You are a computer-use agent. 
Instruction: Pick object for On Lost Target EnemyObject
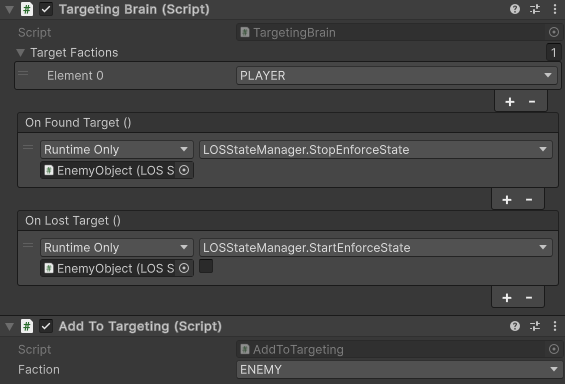184,268
